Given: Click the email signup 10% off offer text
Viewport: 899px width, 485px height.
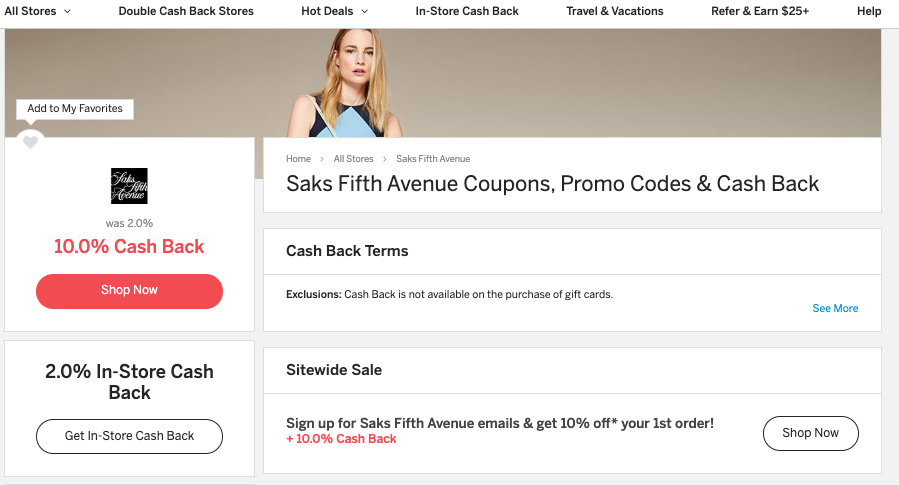Looking at the screenshot, I should click(500, 423).
